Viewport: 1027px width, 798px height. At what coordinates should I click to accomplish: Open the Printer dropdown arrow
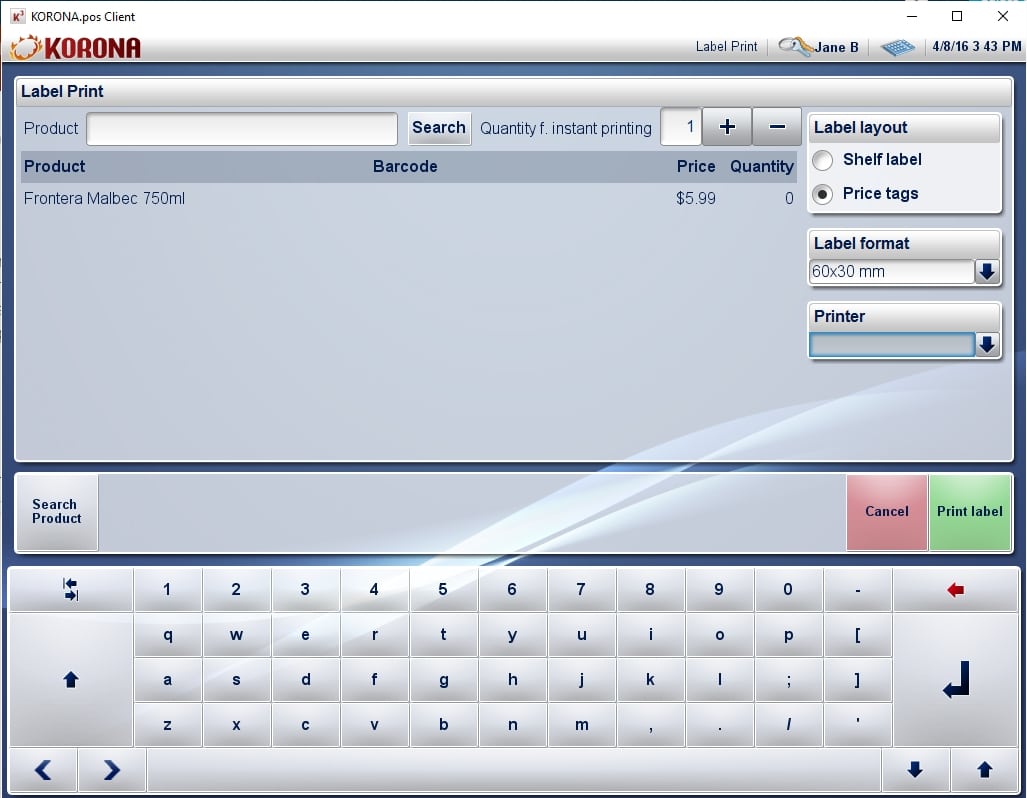click(x=987, y=345)
